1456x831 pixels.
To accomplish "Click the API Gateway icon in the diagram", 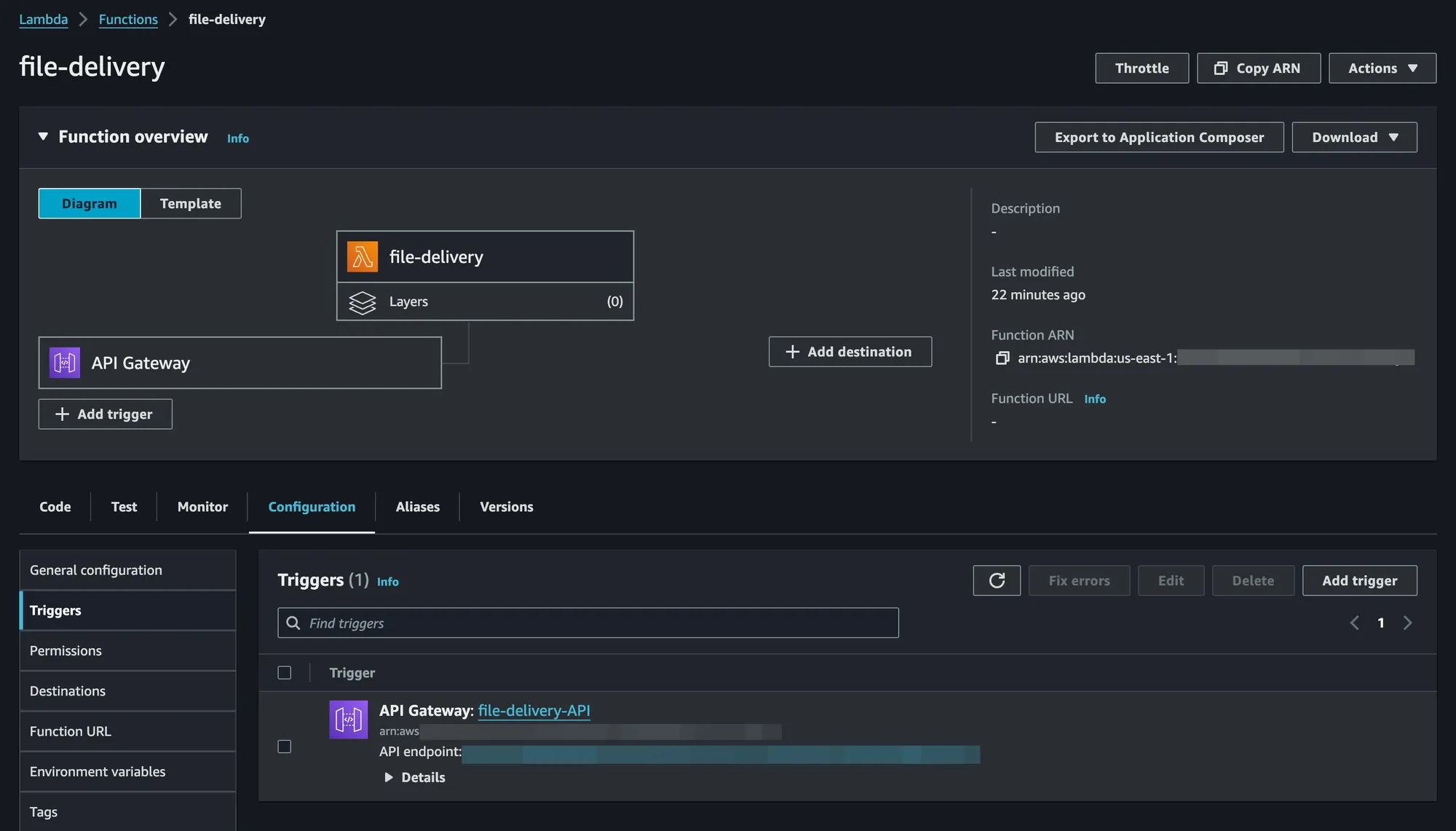I will [65, 363].
